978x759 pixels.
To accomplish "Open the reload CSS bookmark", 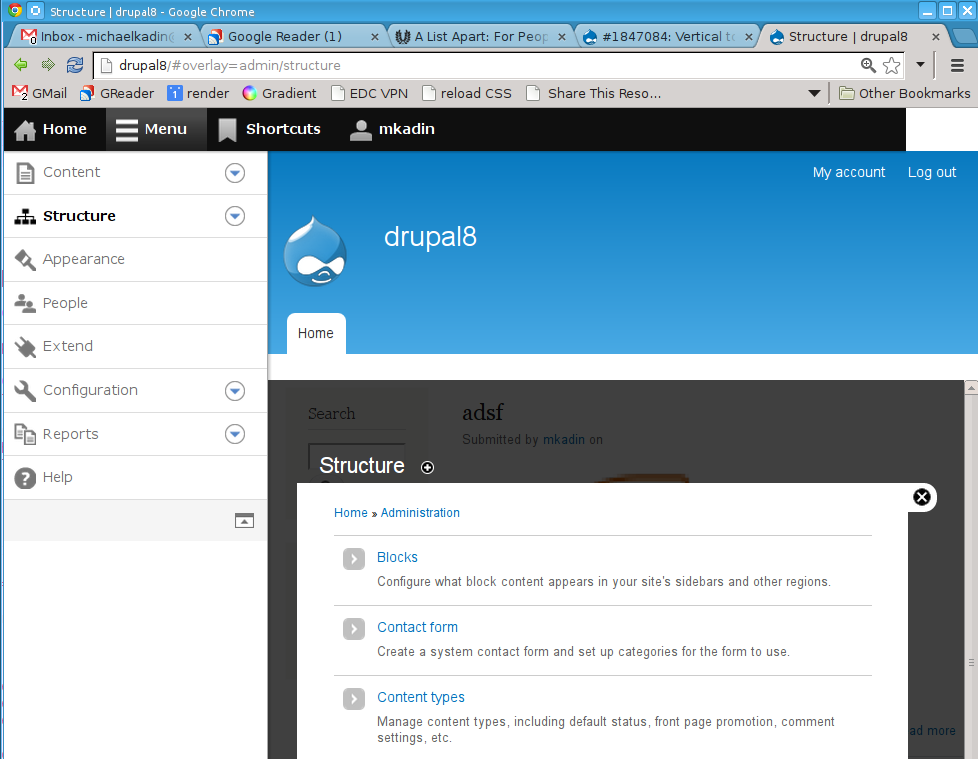I will (x=467, y=94).
